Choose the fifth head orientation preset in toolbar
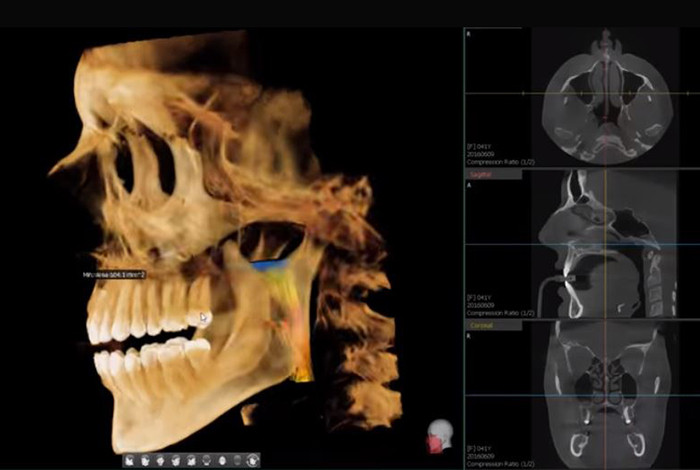This screenshot has width=700, height=470. coord(191,461)
